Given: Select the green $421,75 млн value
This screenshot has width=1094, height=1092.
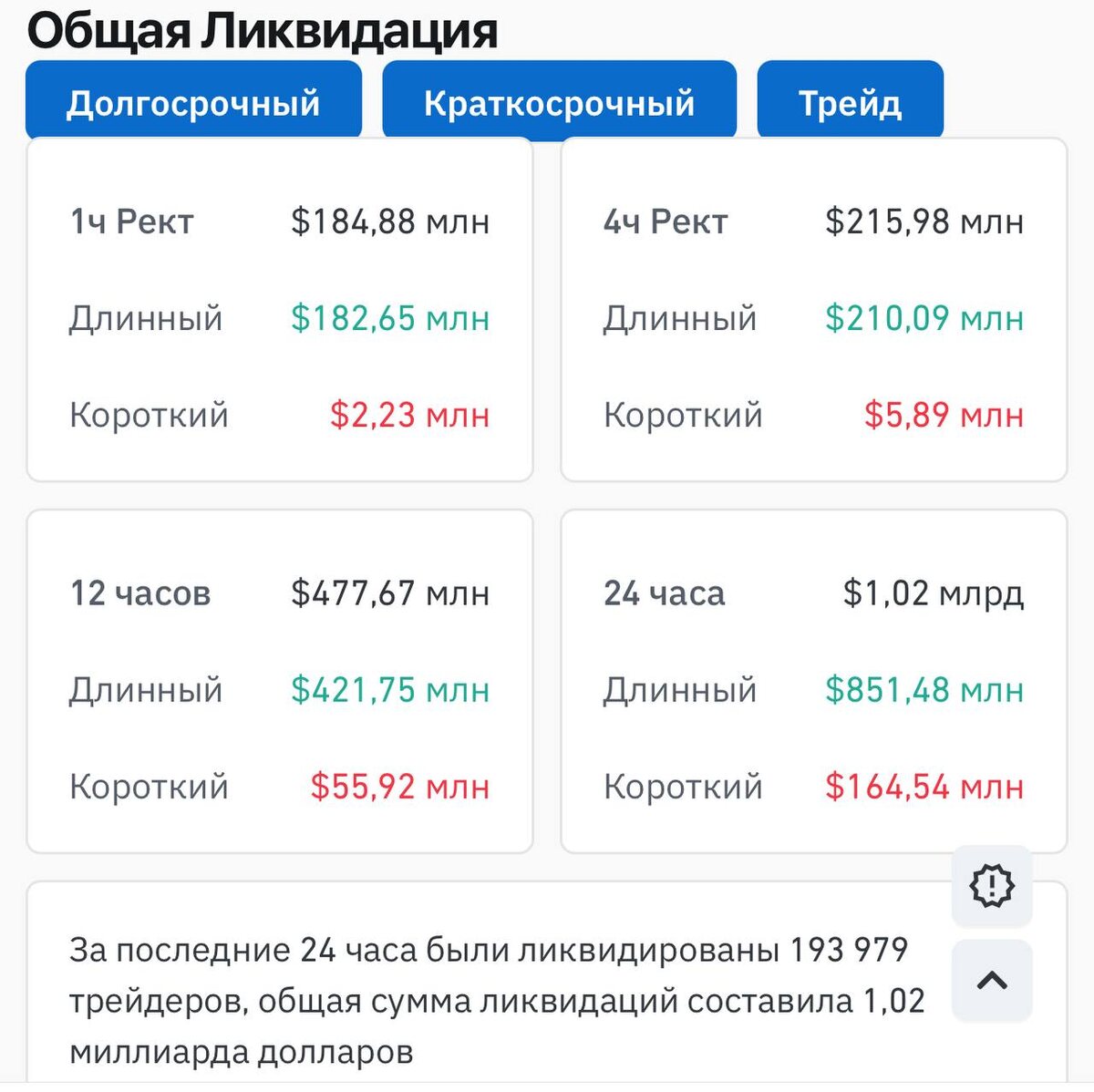Looking at the screenshot, I should [390, 690].
